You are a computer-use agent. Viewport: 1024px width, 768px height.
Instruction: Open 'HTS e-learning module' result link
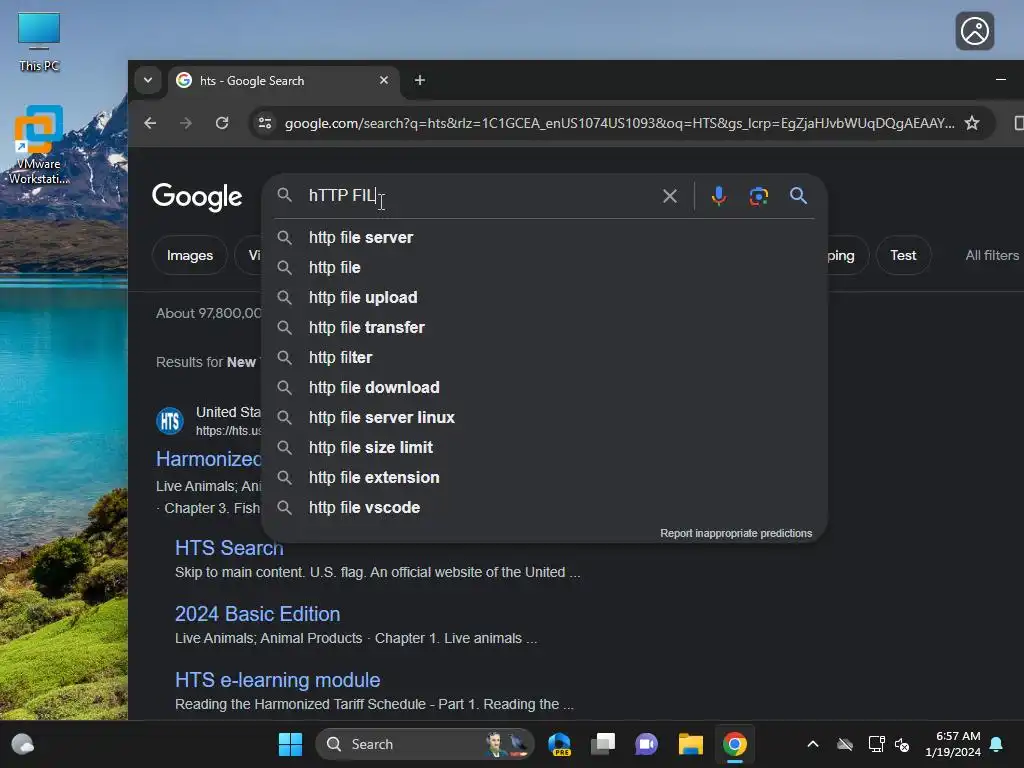click(278, 680)
